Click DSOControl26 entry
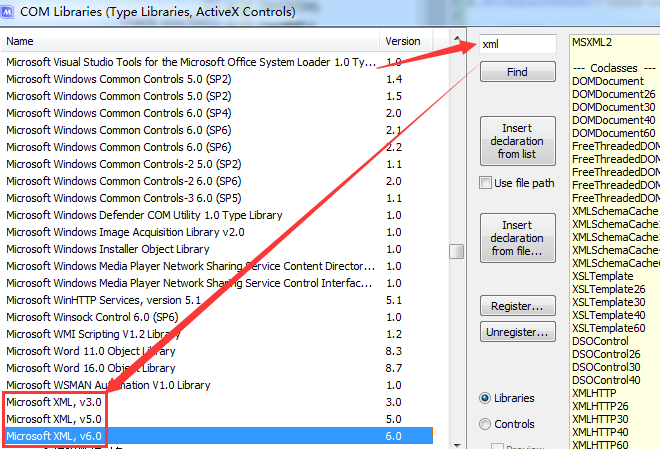660x449 pixels. pos(606,354)
